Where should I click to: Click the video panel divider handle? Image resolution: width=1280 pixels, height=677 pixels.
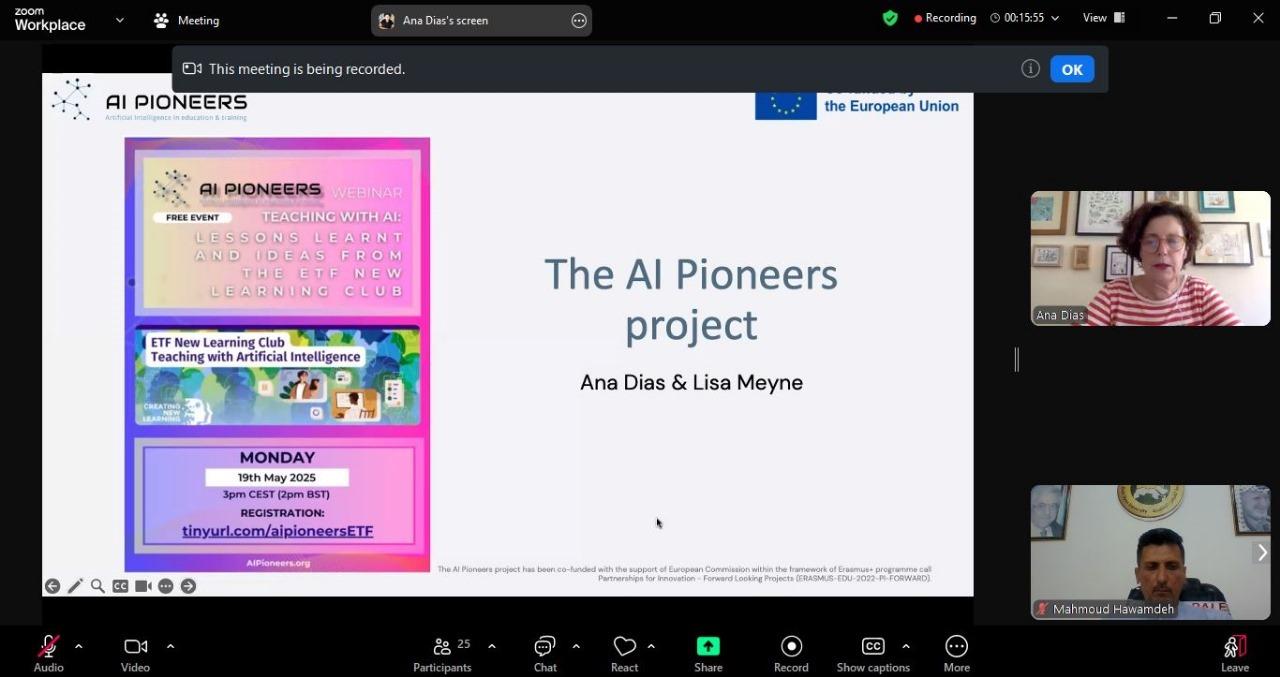[1017, 359]
